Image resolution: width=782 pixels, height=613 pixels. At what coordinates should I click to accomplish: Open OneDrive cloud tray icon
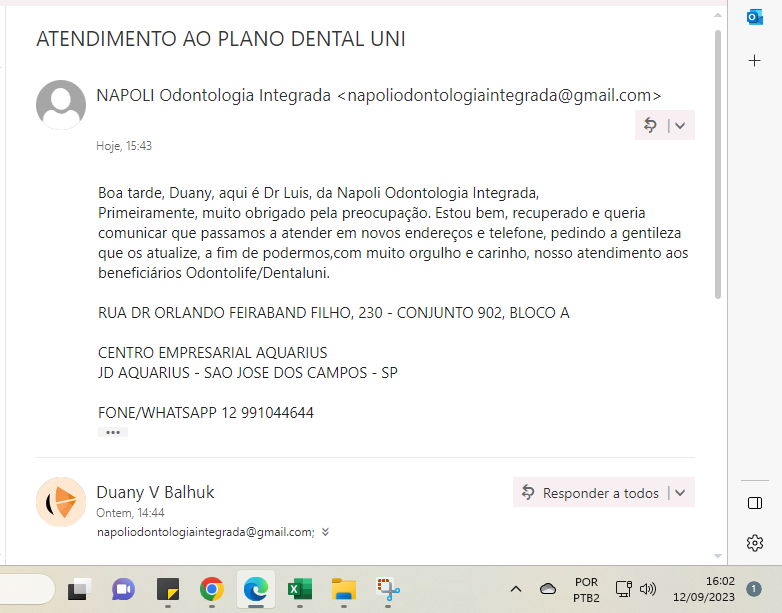tap(548, 589)
